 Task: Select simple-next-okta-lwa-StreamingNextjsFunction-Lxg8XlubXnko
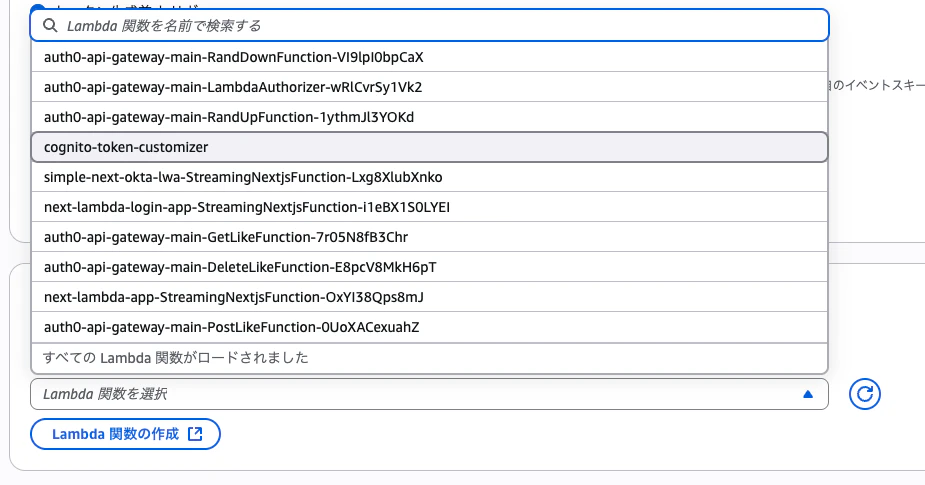click(x=429, y=177)
